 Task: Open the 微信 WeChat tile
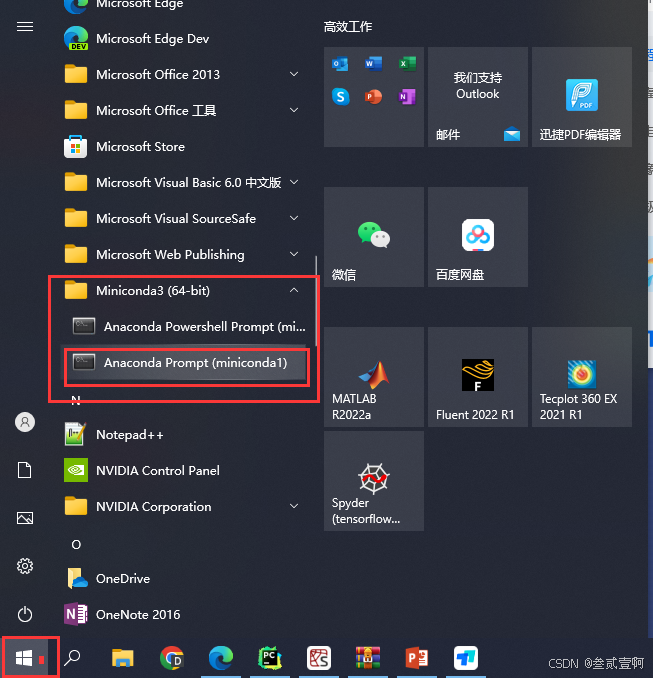pyautogui.click(x=374, y=237)
